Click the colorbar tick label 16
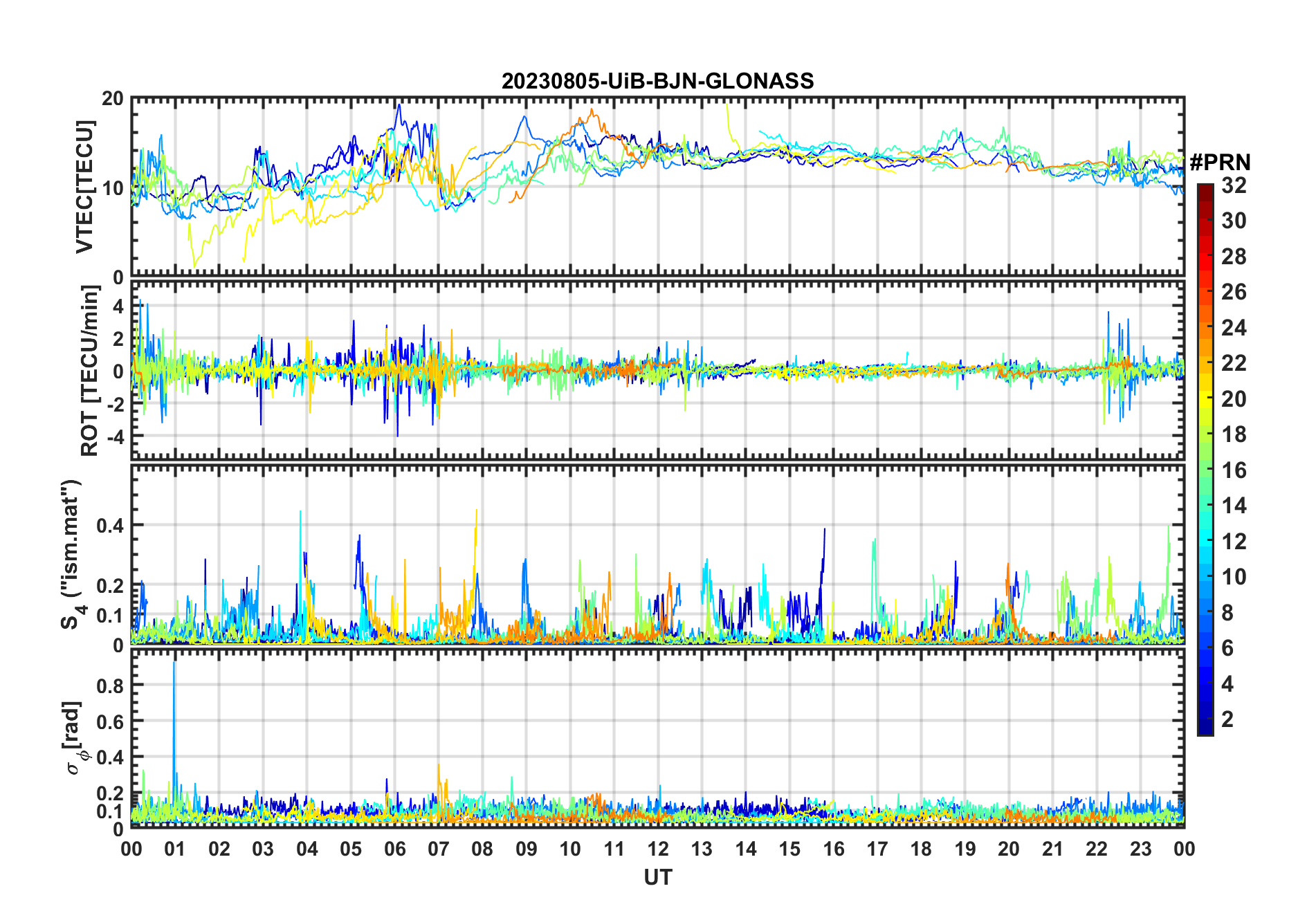 pyautogui.click(x=1234, y=470)
